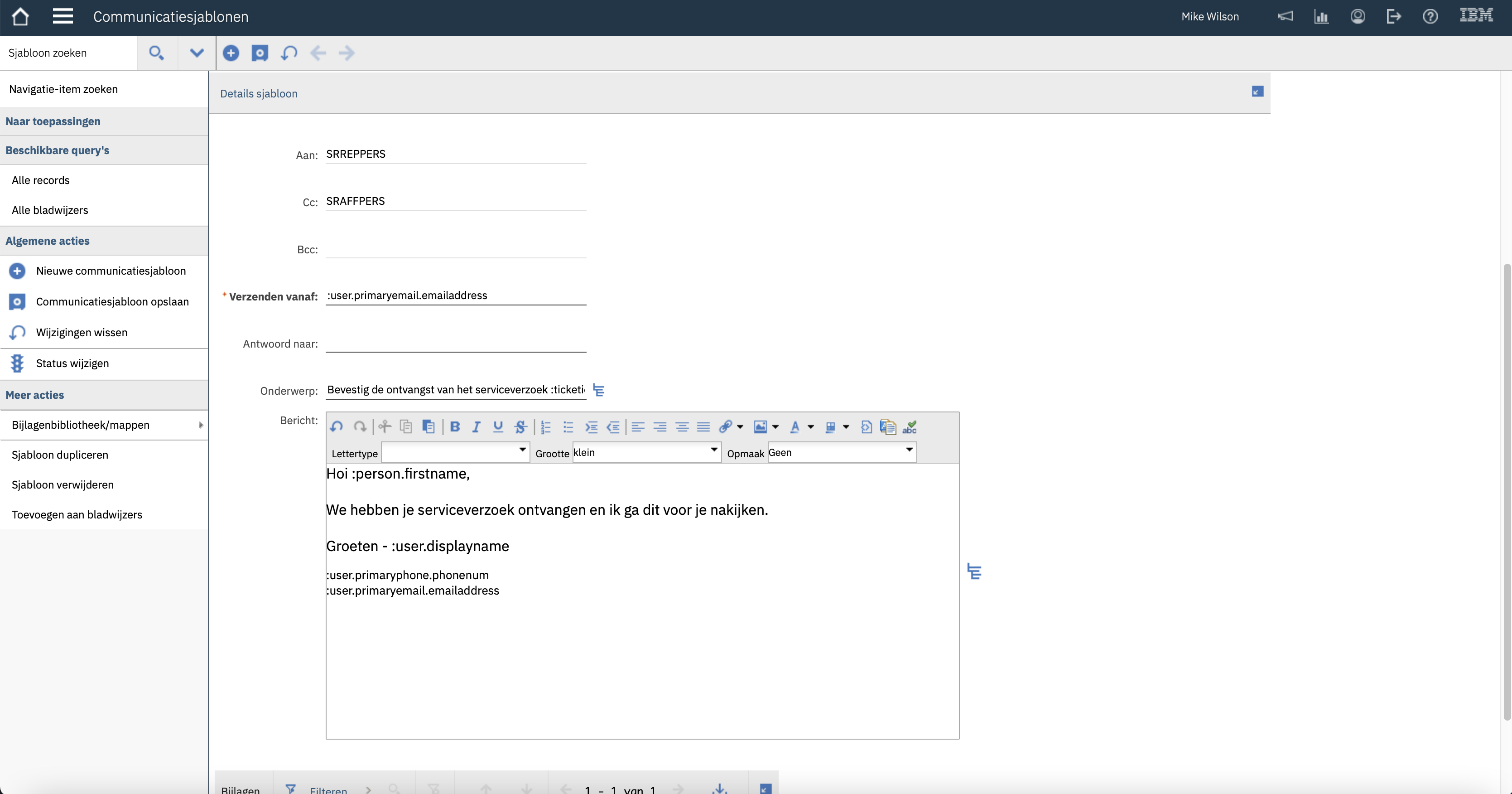The height and width of the screenshot is (794, 1512).
Task: Click Alle records query link
Action: (x=40, y=180)
